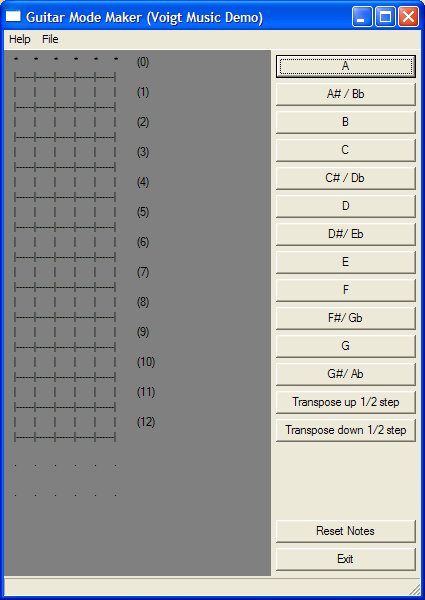
Task: Select the E note button
Action: pos(345,262)
